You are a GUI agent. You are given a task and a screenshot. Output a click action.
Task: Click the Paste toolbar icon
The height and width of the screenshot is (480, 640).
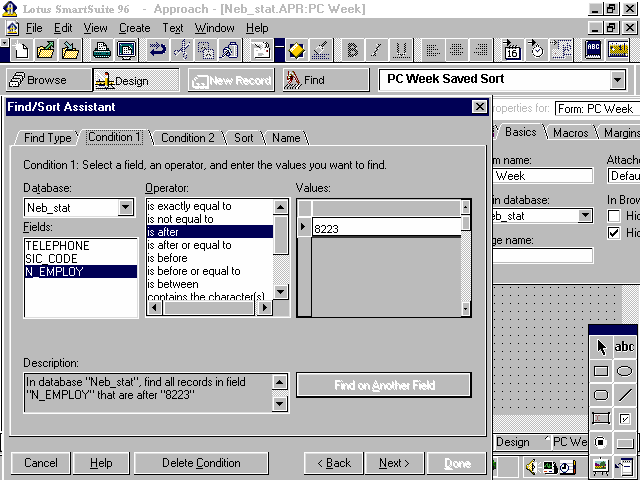tap(229, 50)
